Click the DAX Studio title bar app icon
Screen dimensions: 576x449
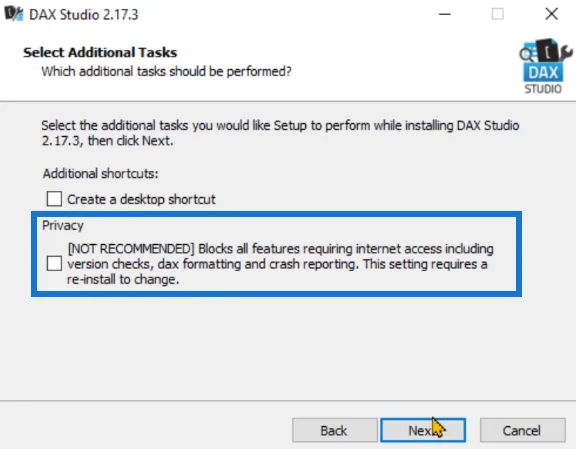coord(14,14)
